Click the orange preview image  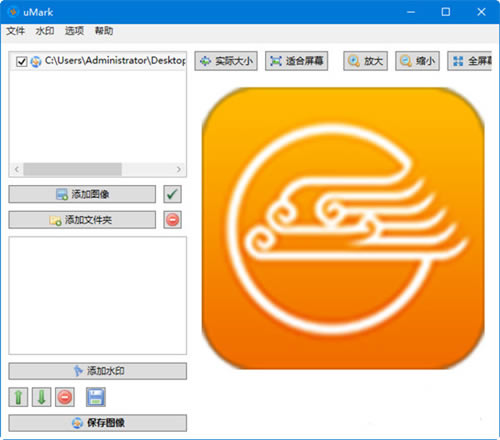[x=343, y=228]
